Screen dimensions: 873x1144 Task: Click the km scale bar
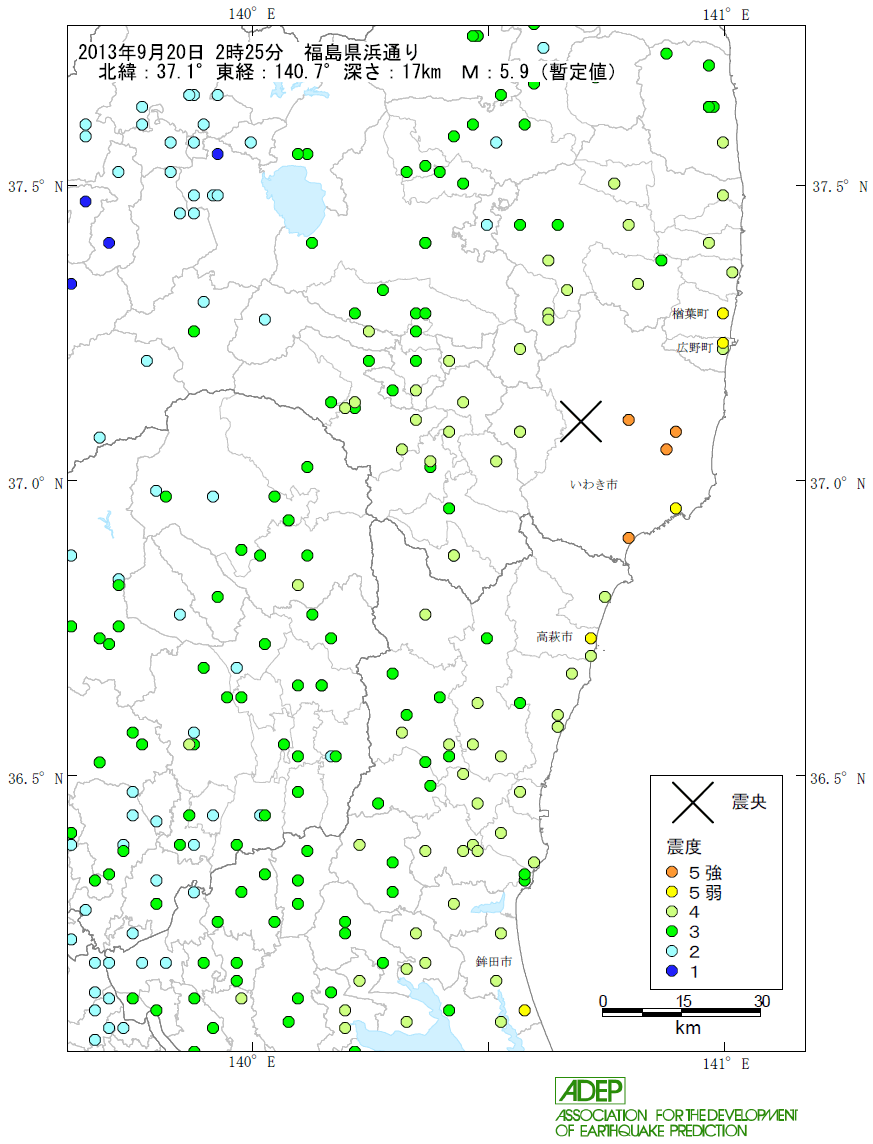pos(681,1013)
